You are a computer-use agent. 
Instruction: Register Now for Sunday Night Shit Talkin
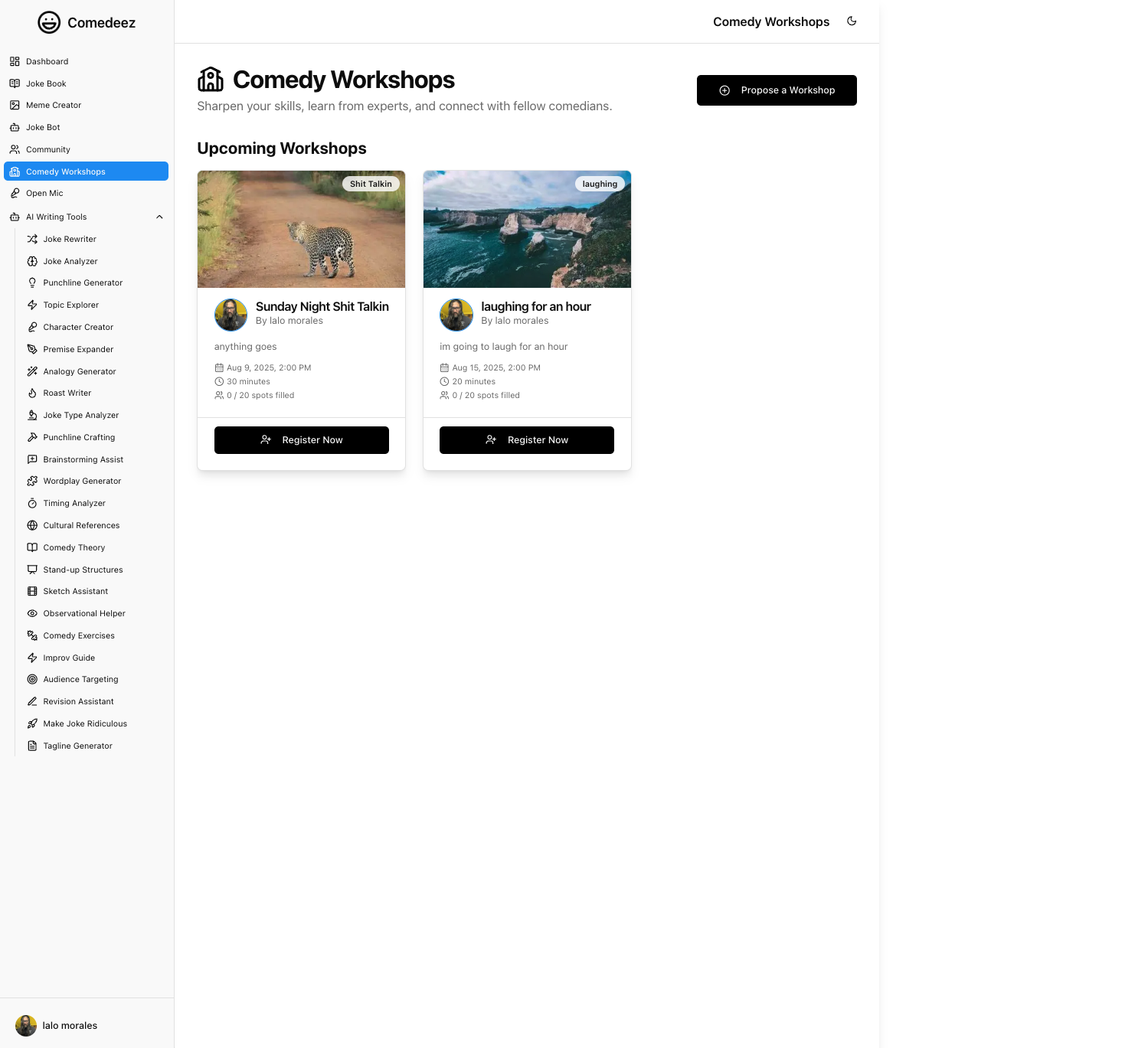point(301,439)
